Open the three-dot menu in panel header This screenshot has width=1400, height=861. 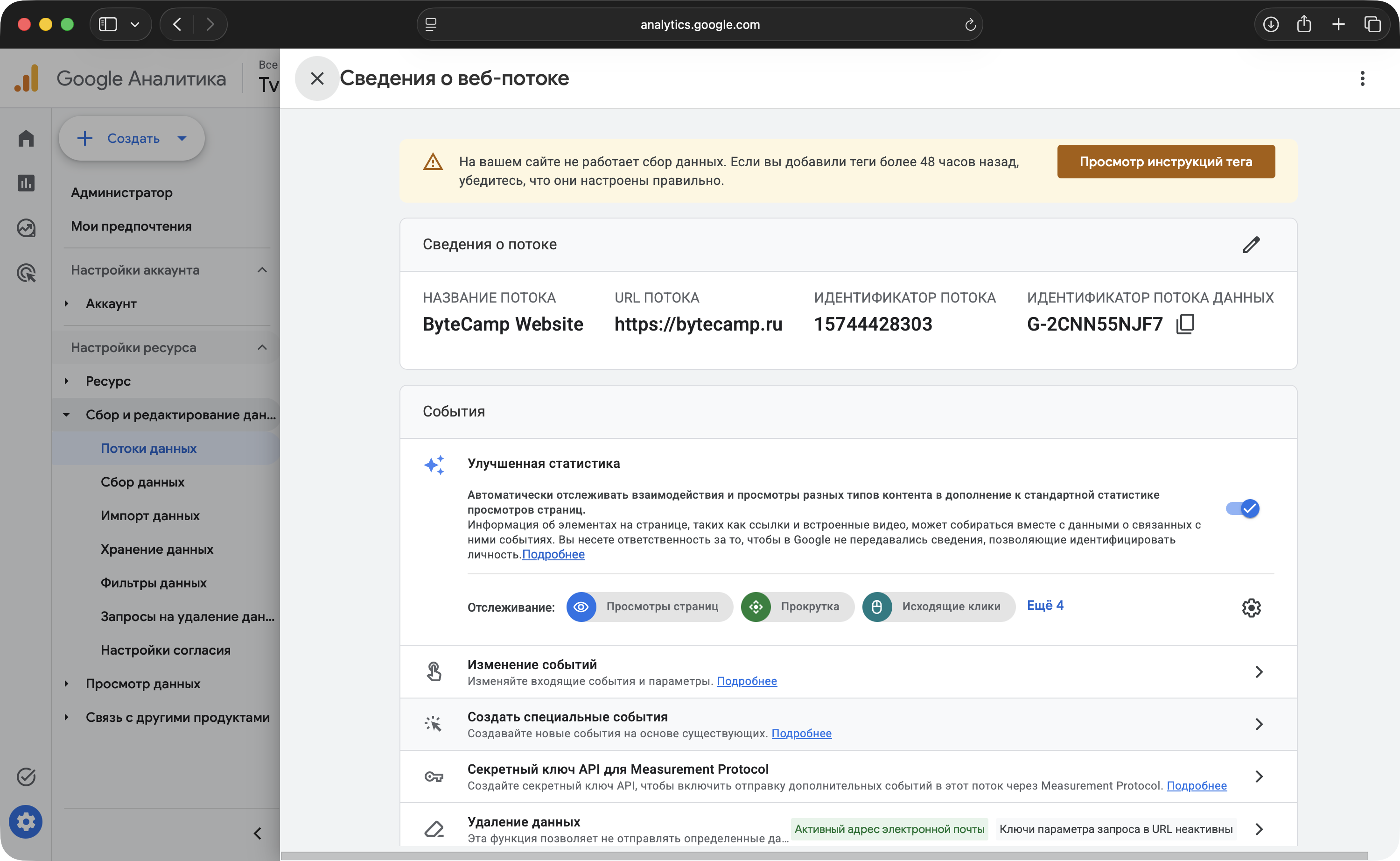(x=1362, y=78)
